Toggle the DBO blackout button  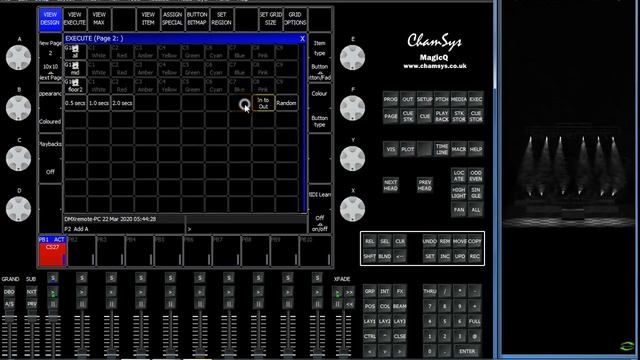[x=9, y=292]
